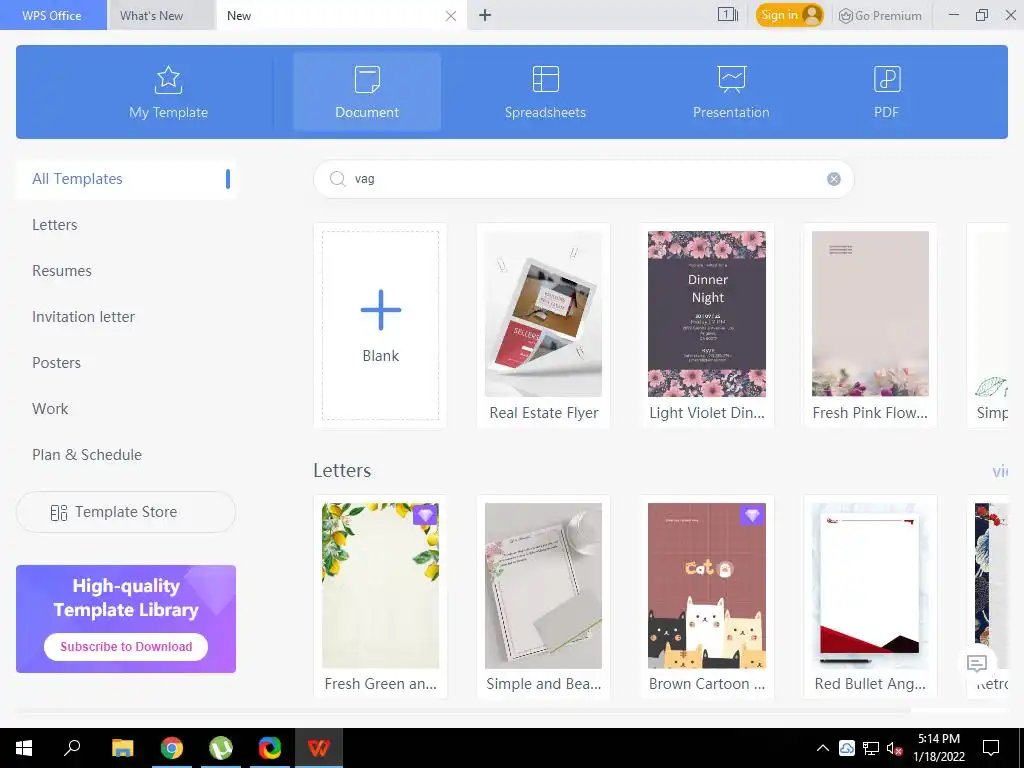Click the template search input field
This screenshot has height=768, width=1024.
(584, 179)
